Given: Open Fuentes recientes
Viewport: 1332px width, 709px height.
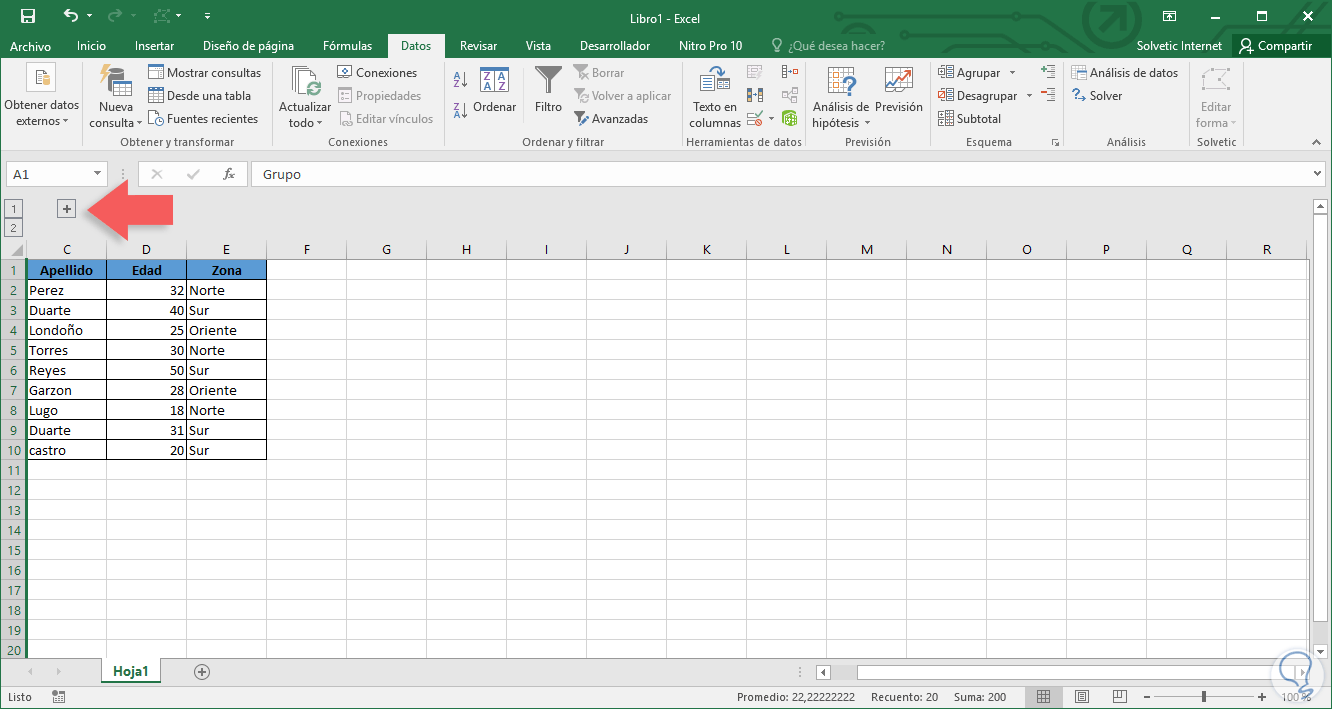Looking at the screenshot, I should (203, 119).
